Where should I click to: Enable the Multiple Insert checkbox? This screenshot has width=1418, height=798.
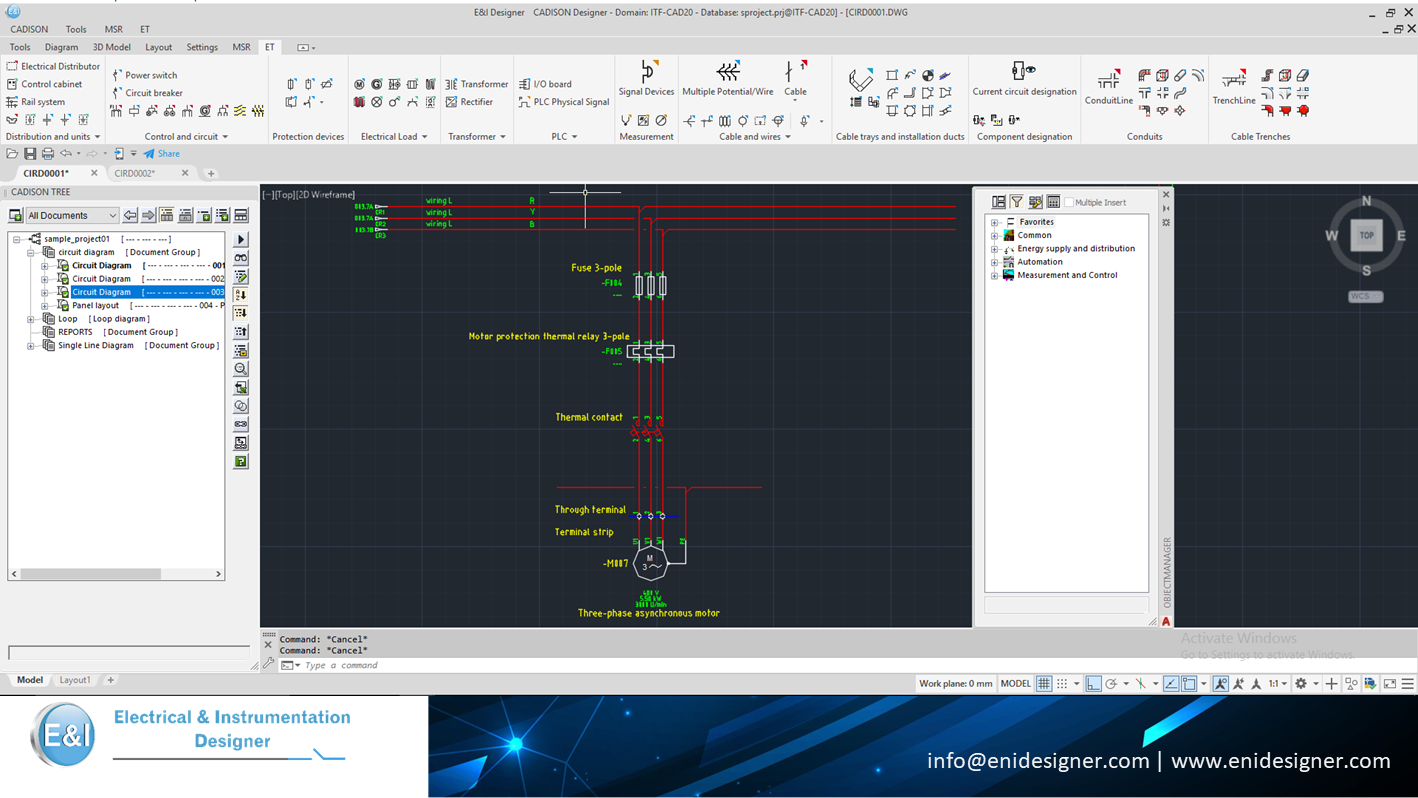coord(1069,203)
